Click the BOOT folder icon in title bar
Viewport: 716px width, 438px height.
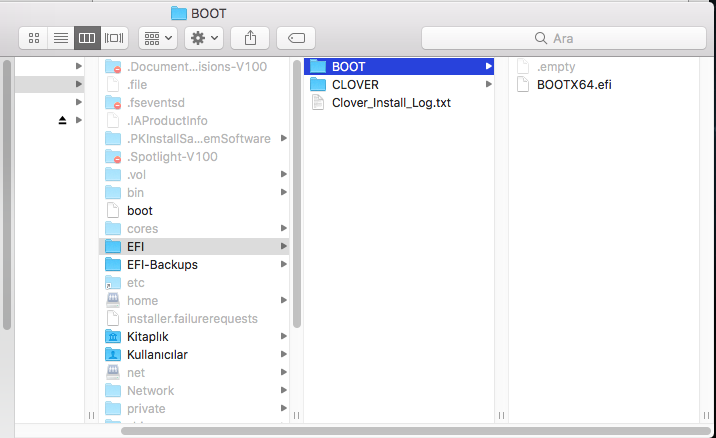pyautogui.click(x=179, y=13)
